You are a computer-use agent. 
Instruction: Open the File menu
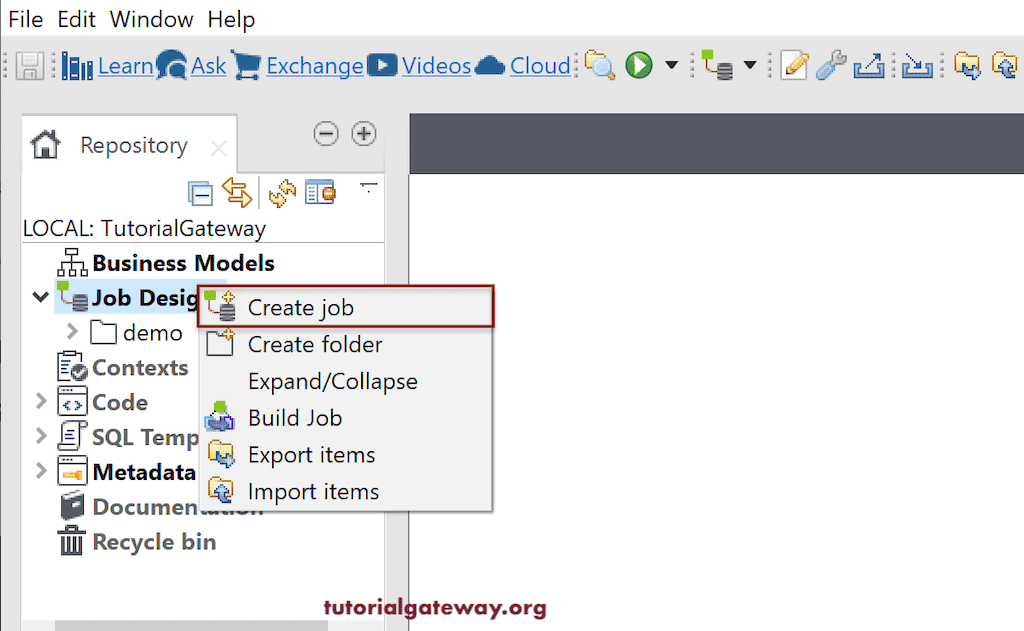pyautogui.click(x=25, y=18)
